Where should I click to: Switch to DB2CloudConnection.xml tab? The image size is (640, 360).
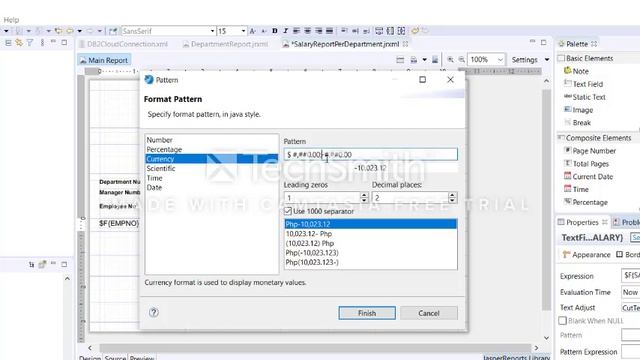tap(123, 44)
